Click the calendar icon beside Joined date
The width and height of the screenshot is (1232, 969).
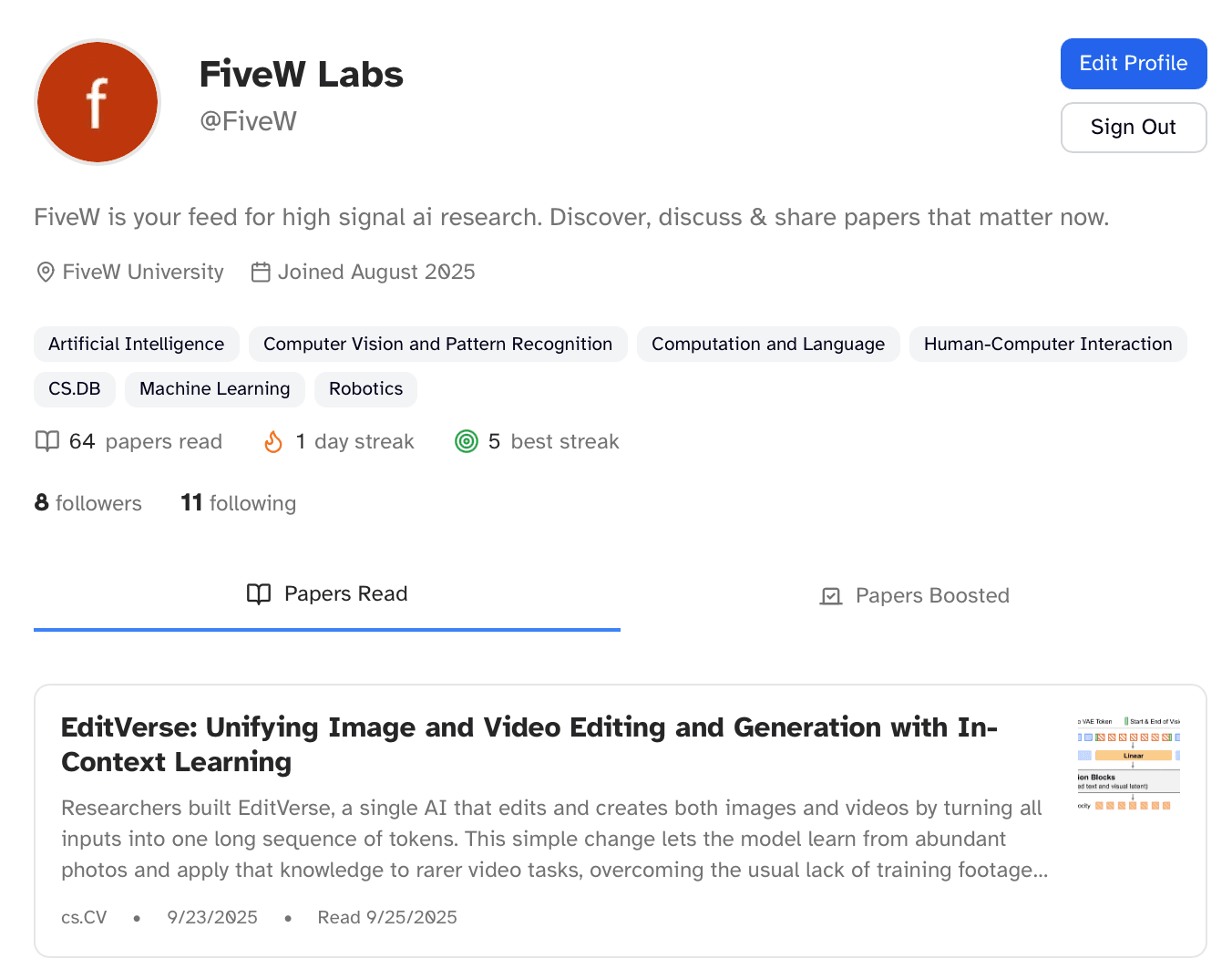pyautogui.click(x=261, y=273)
